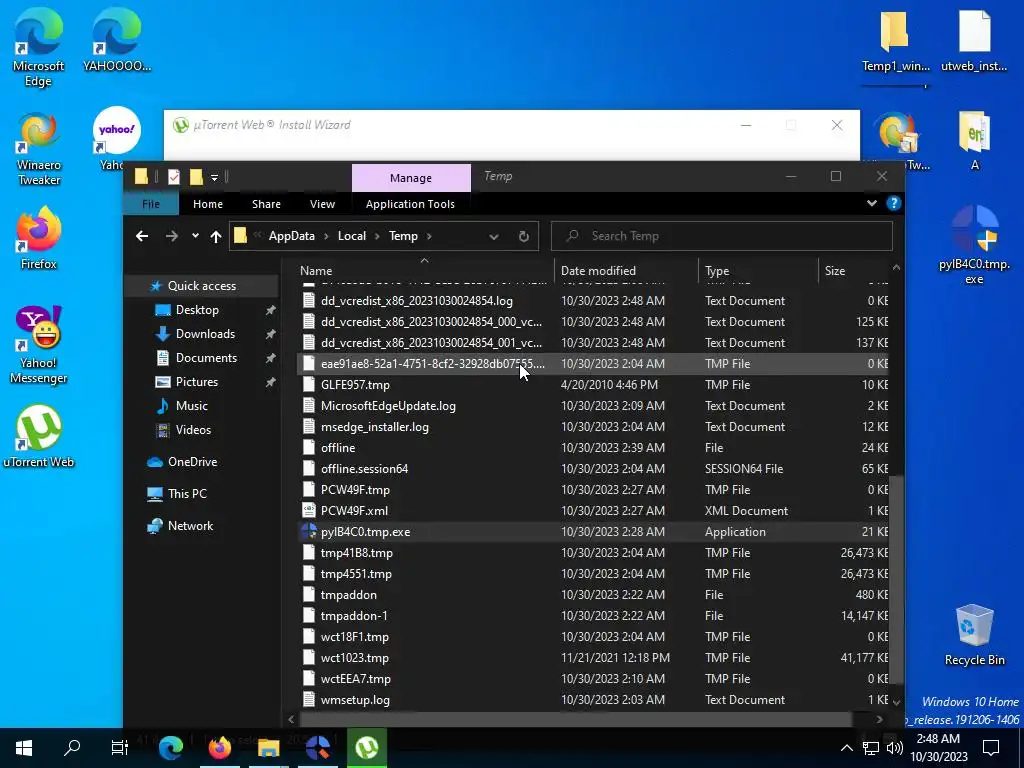Switch to uTorrent installer on taskbar
1024x768 pixels.
click(x=366, y=748)
